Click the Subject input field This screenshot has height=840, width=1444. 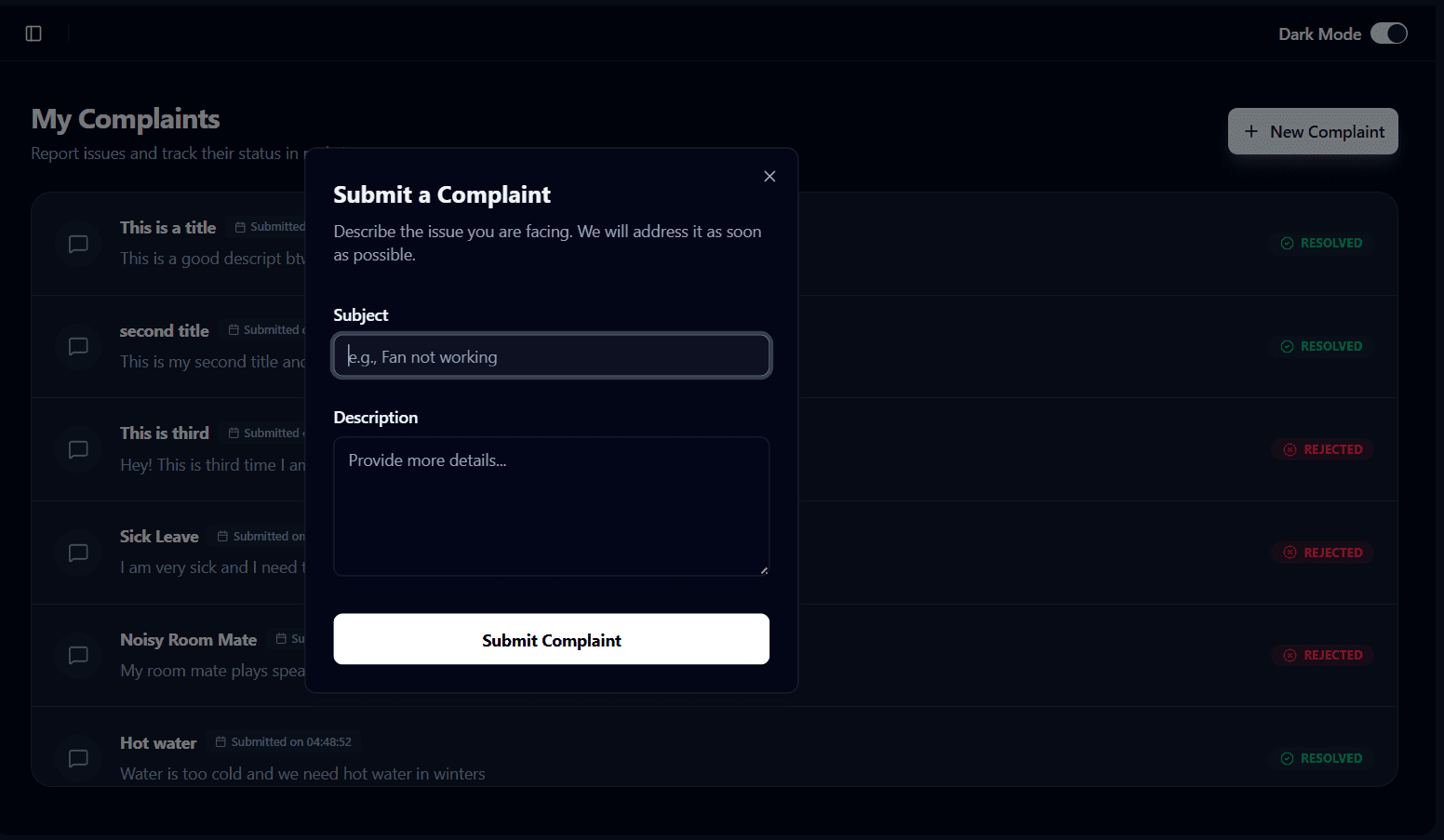click(x=552, y=356)
